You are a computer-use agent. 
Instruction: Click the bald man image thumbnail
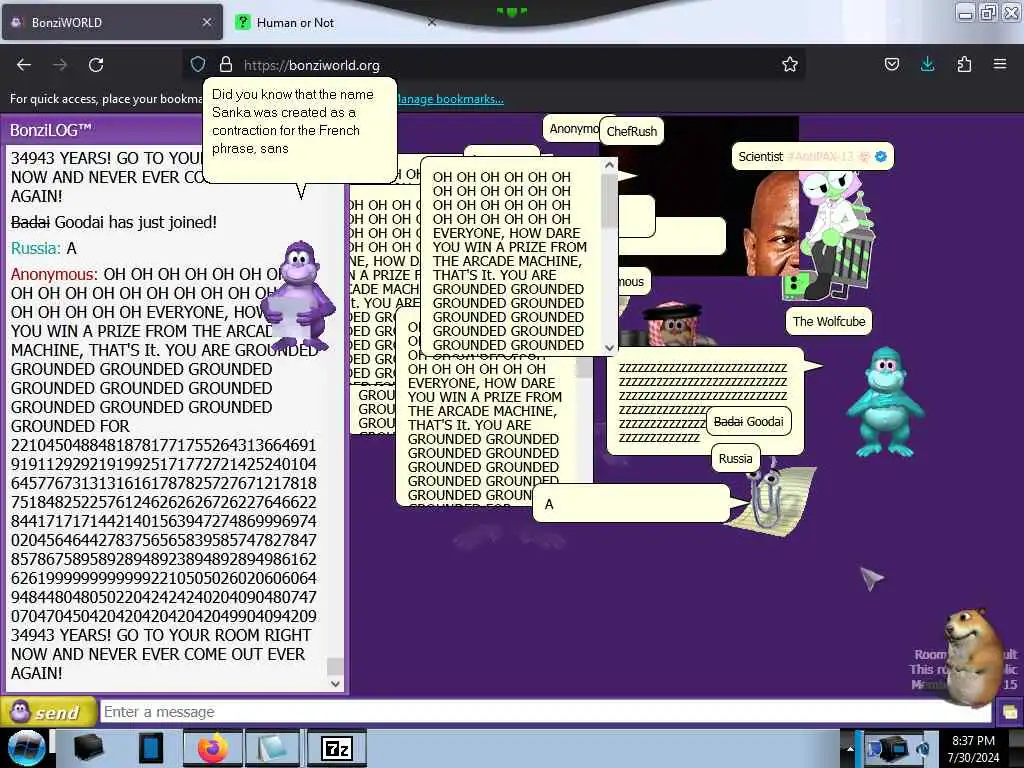771,222
